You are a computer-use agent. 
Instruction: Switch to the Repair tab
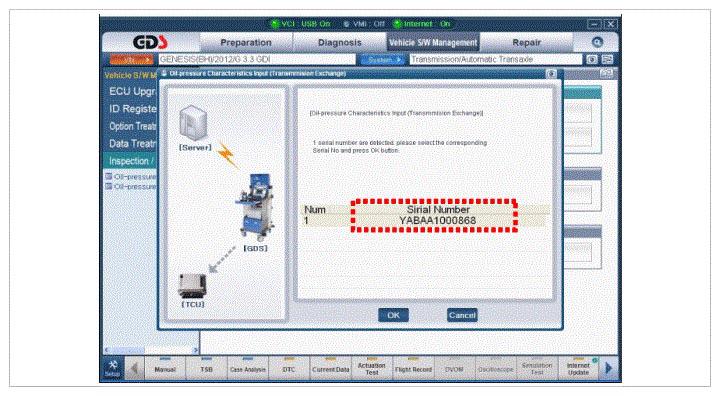(x=526, y=42)
